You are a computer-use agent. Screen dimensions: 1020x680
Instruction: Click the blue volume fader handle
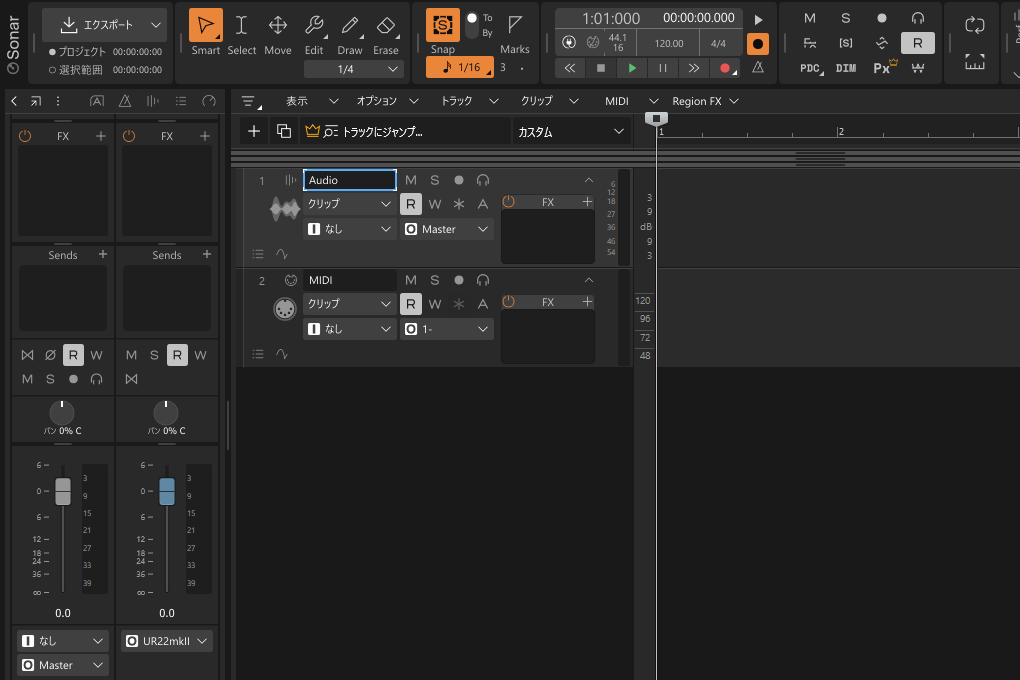click(167, 491)
